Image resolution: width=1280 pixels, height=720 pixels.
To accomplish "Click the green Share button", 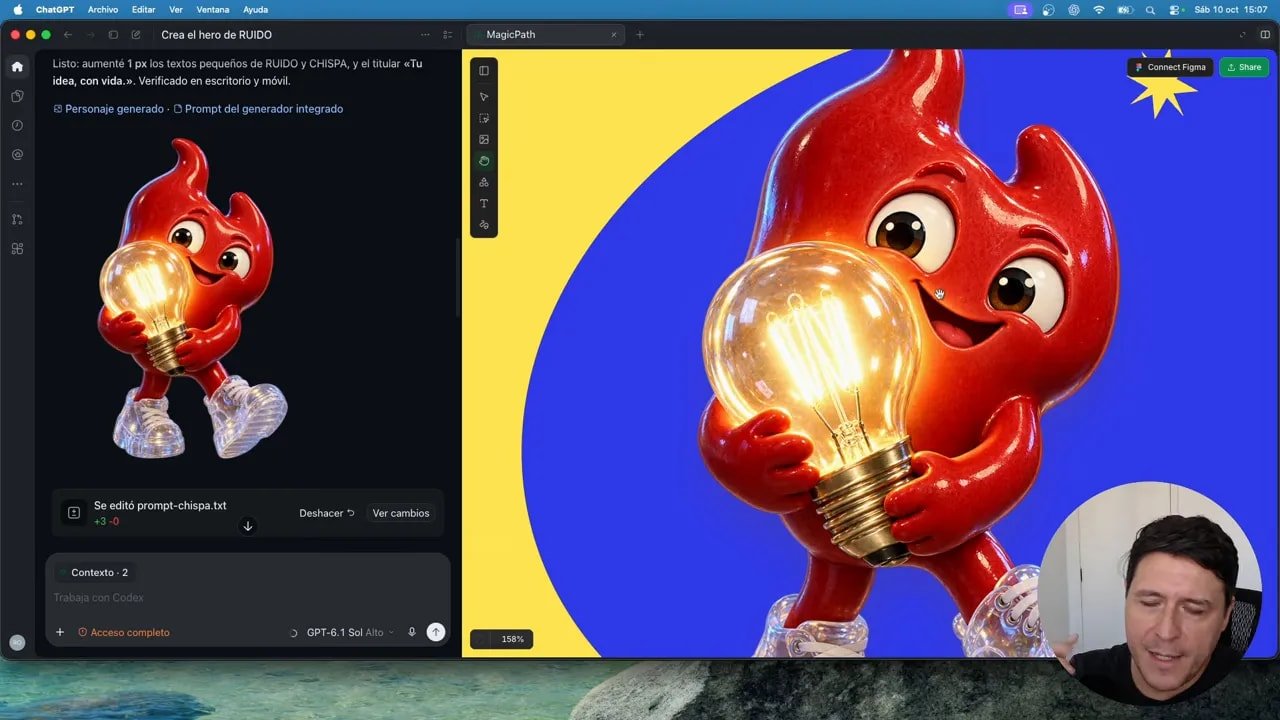I will click(1244, 67).
